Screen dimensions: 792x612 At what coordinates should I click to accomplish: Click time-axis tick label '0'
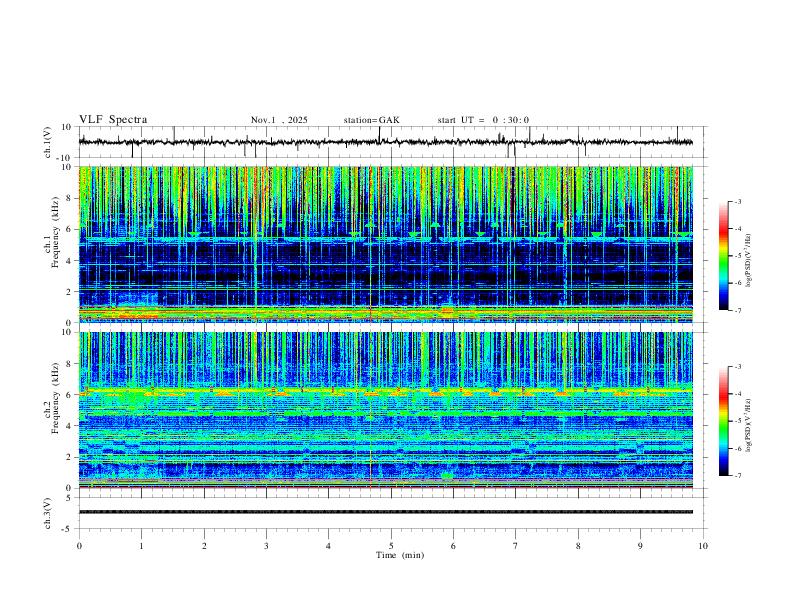79,546
